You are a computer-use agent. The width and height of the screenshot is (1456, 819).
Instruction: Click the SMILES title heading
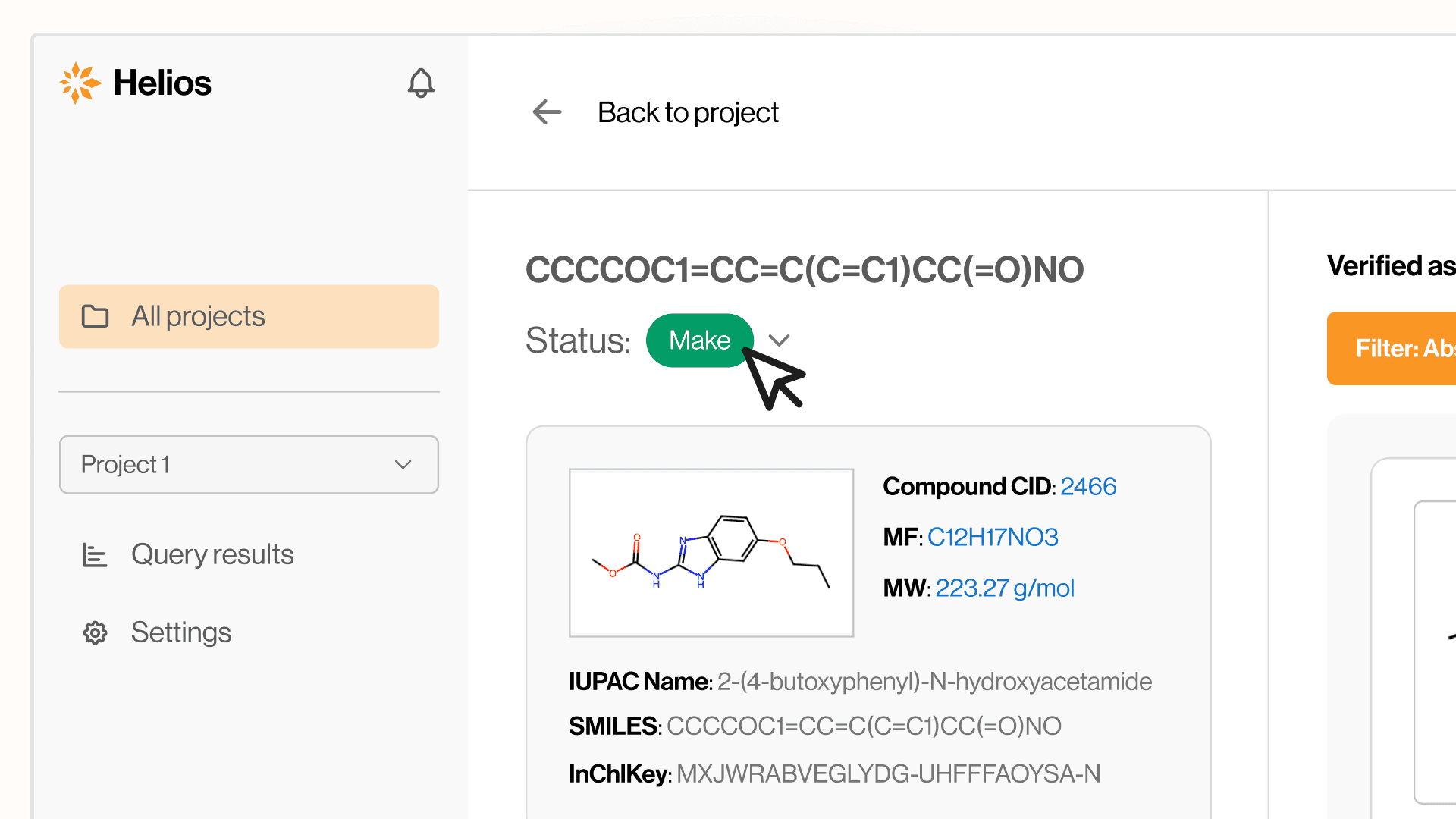coord(804,270)
